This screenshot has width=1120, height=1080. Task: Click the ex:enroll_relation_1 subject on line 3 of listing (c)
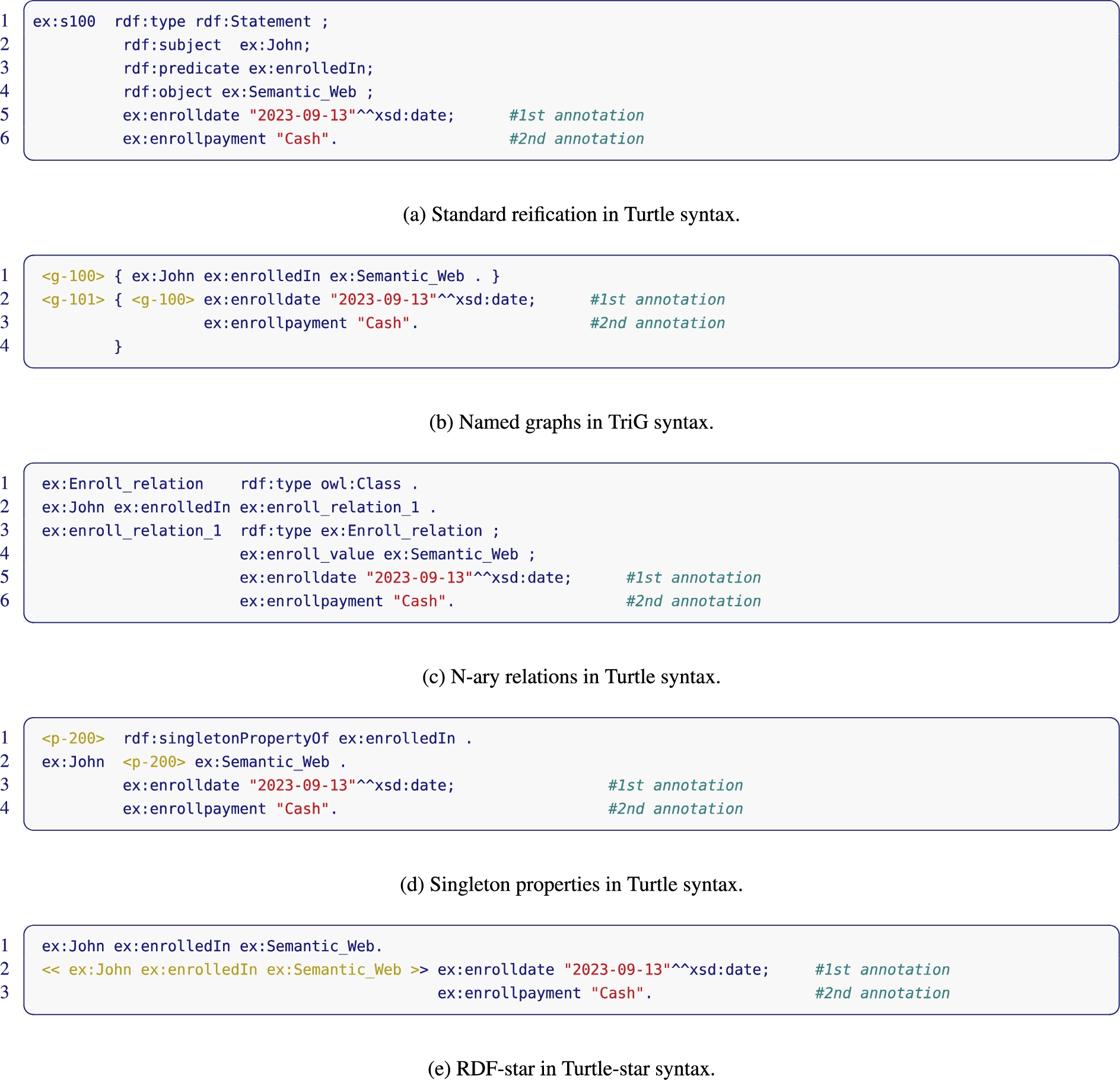pos(132,531)
